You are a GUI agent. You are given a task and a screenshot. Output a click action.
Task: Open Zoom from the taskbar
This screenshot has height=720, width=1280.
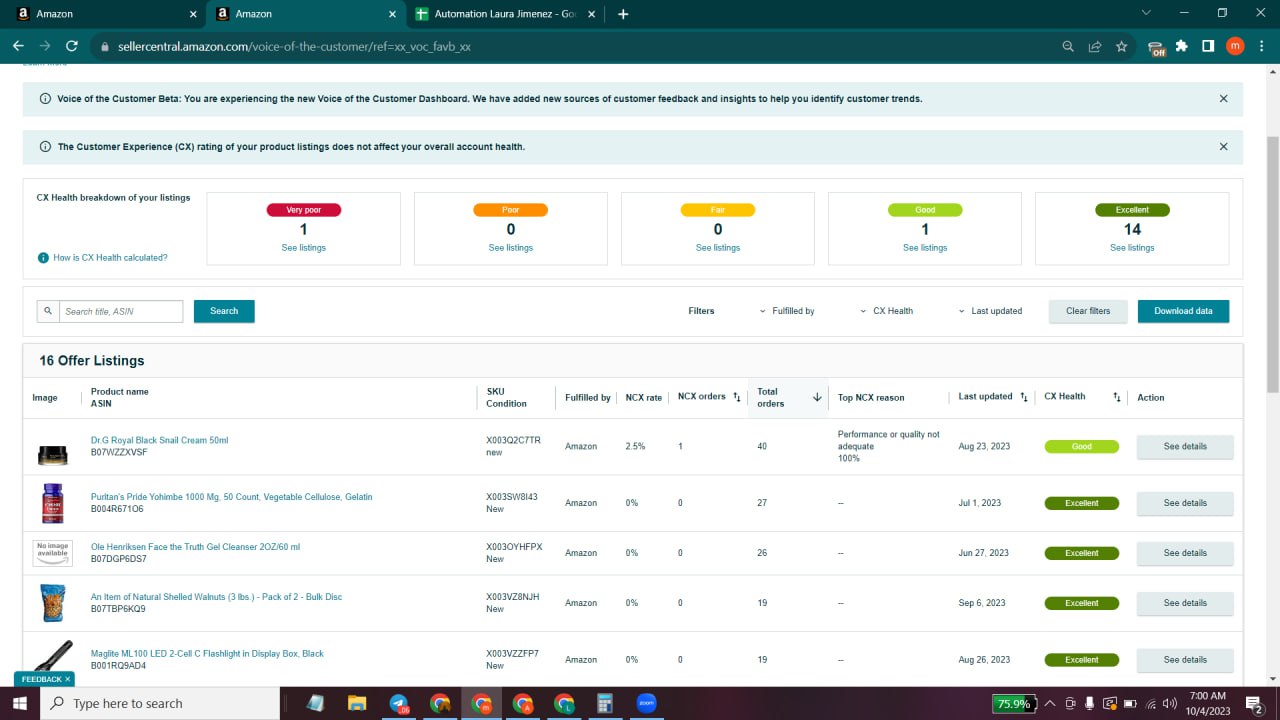(646, 703)
